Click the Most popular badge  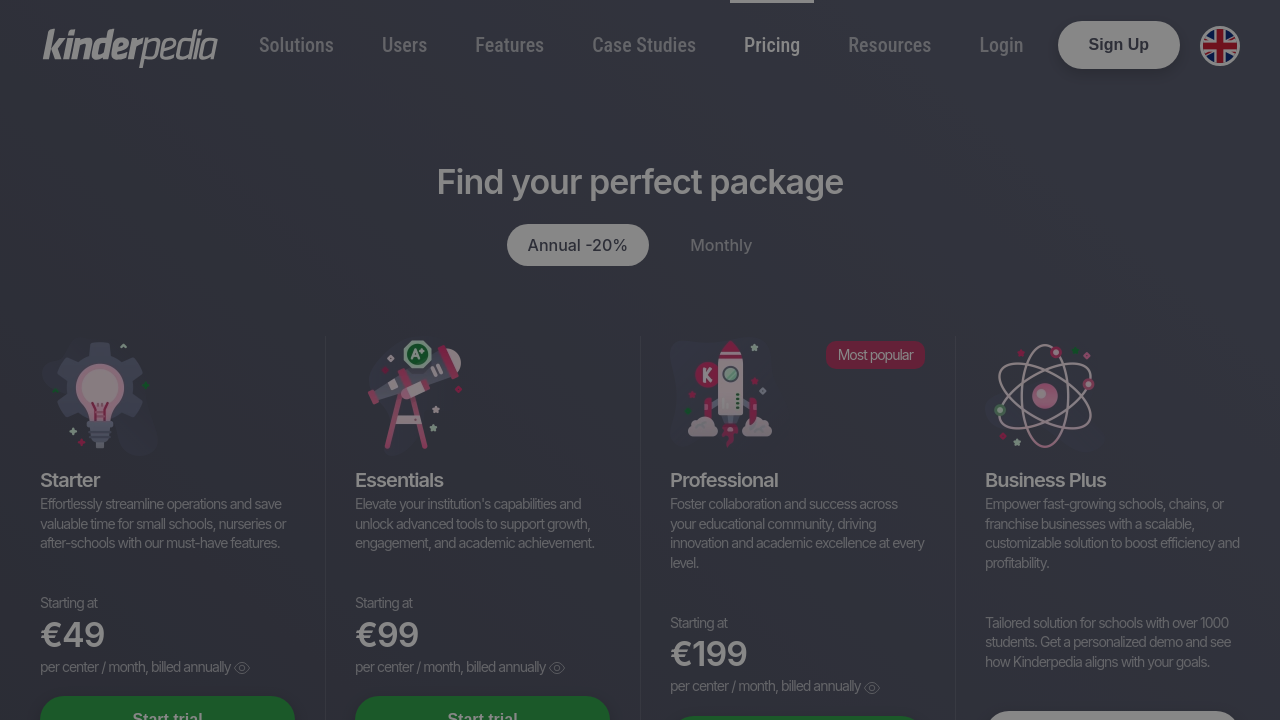point(875,355)
